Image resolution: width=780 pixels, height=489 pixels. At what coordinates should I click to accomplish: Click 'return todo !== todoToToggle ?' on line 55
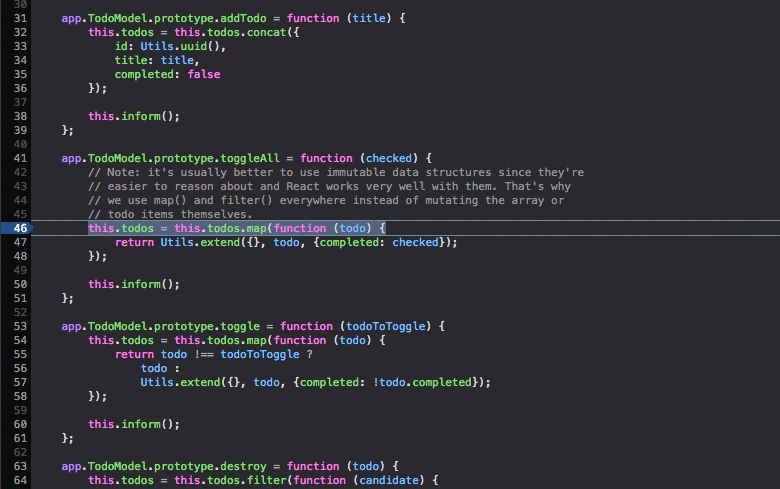[214, 354]
